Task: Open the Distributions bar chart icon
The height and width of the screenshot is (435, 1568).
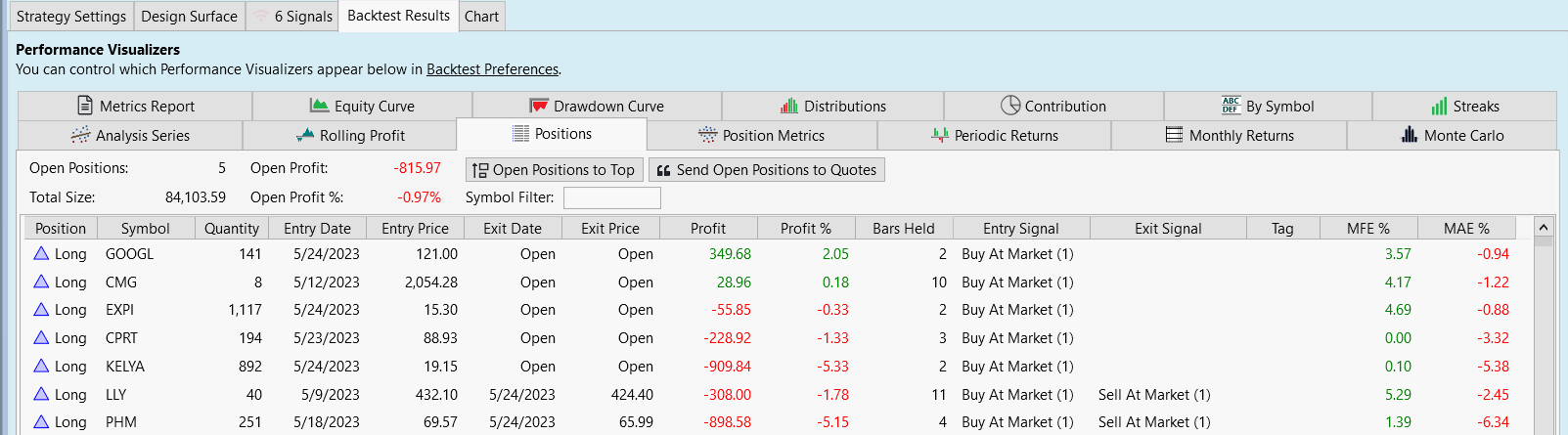Action: click(x=789, y=106)
